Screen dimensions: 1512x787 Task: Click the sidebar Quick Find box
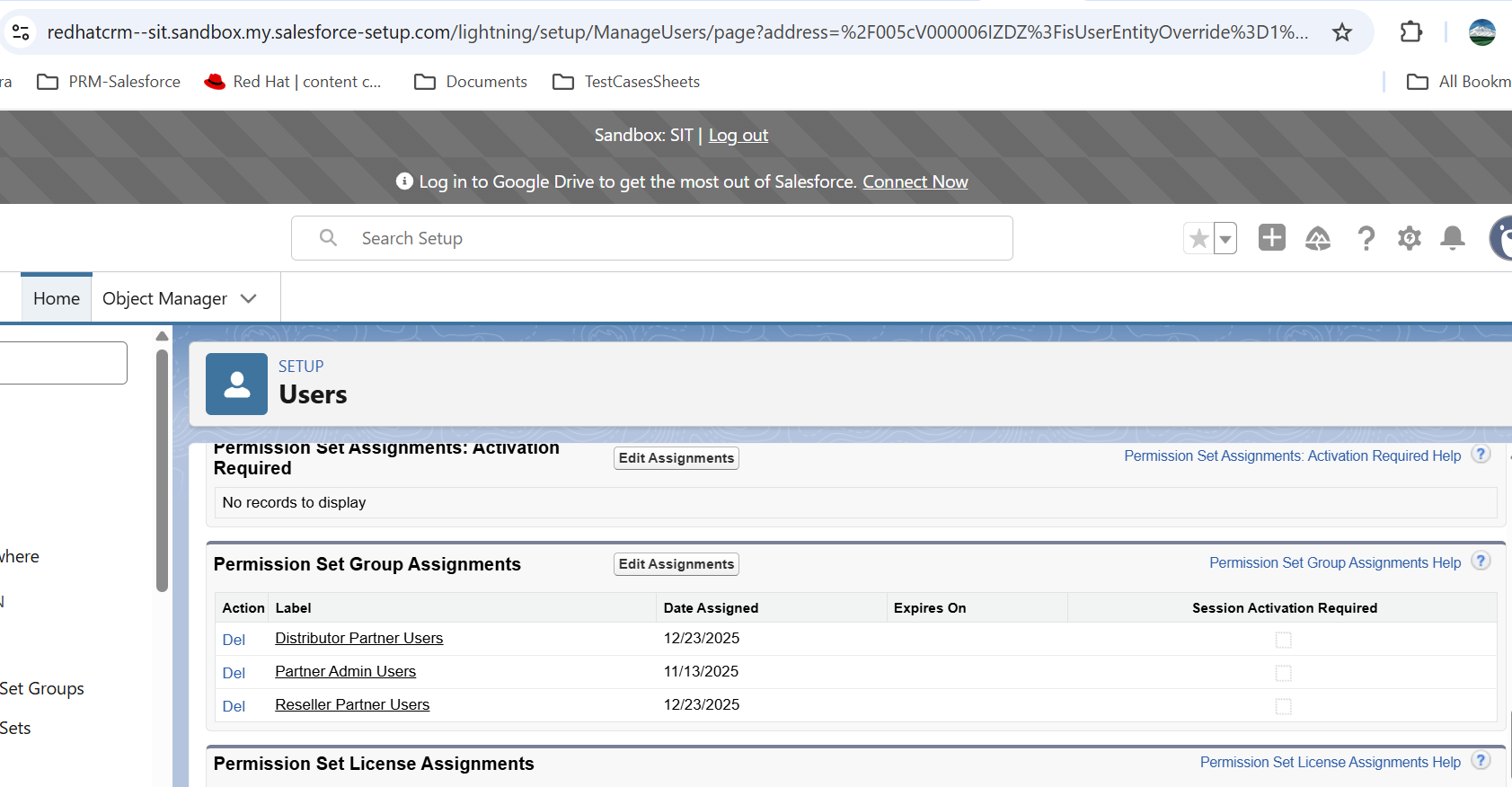point(62,363)
